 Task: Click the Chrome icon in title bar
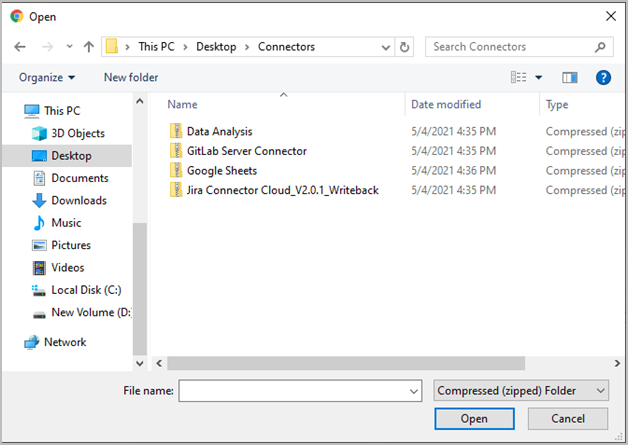(16, 16)
